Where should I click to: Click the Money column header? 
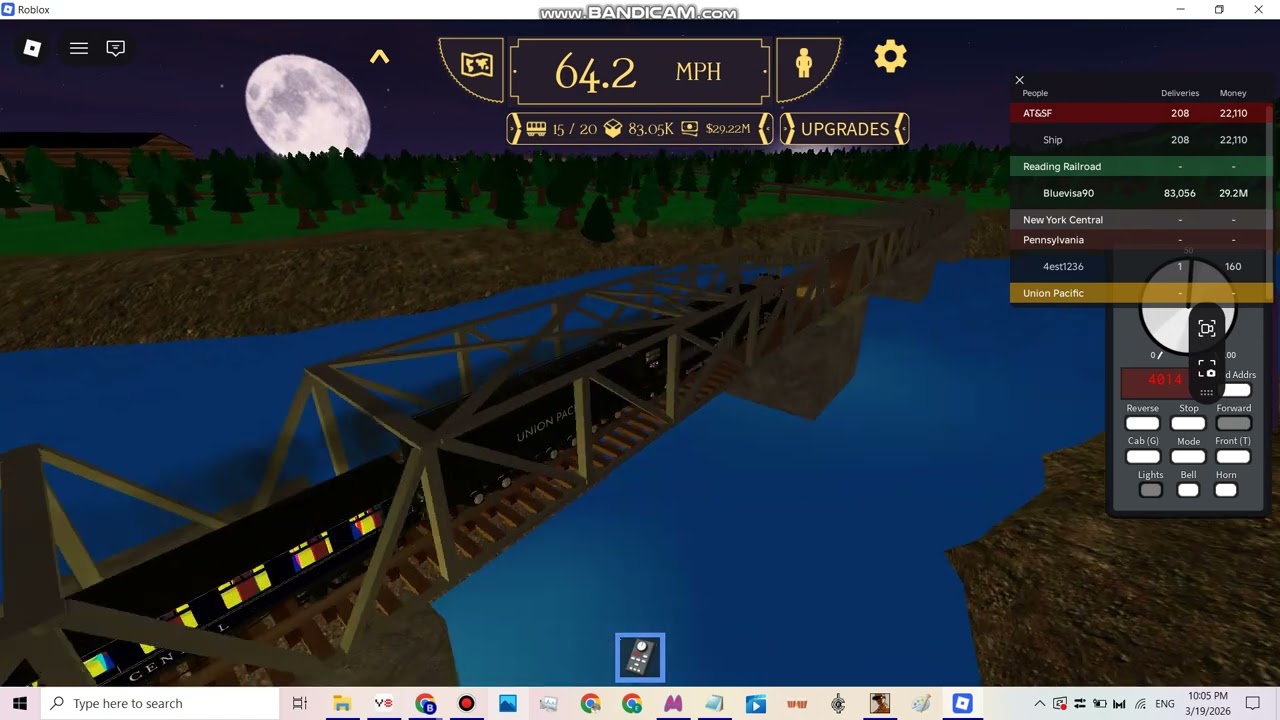[1233, 93]
